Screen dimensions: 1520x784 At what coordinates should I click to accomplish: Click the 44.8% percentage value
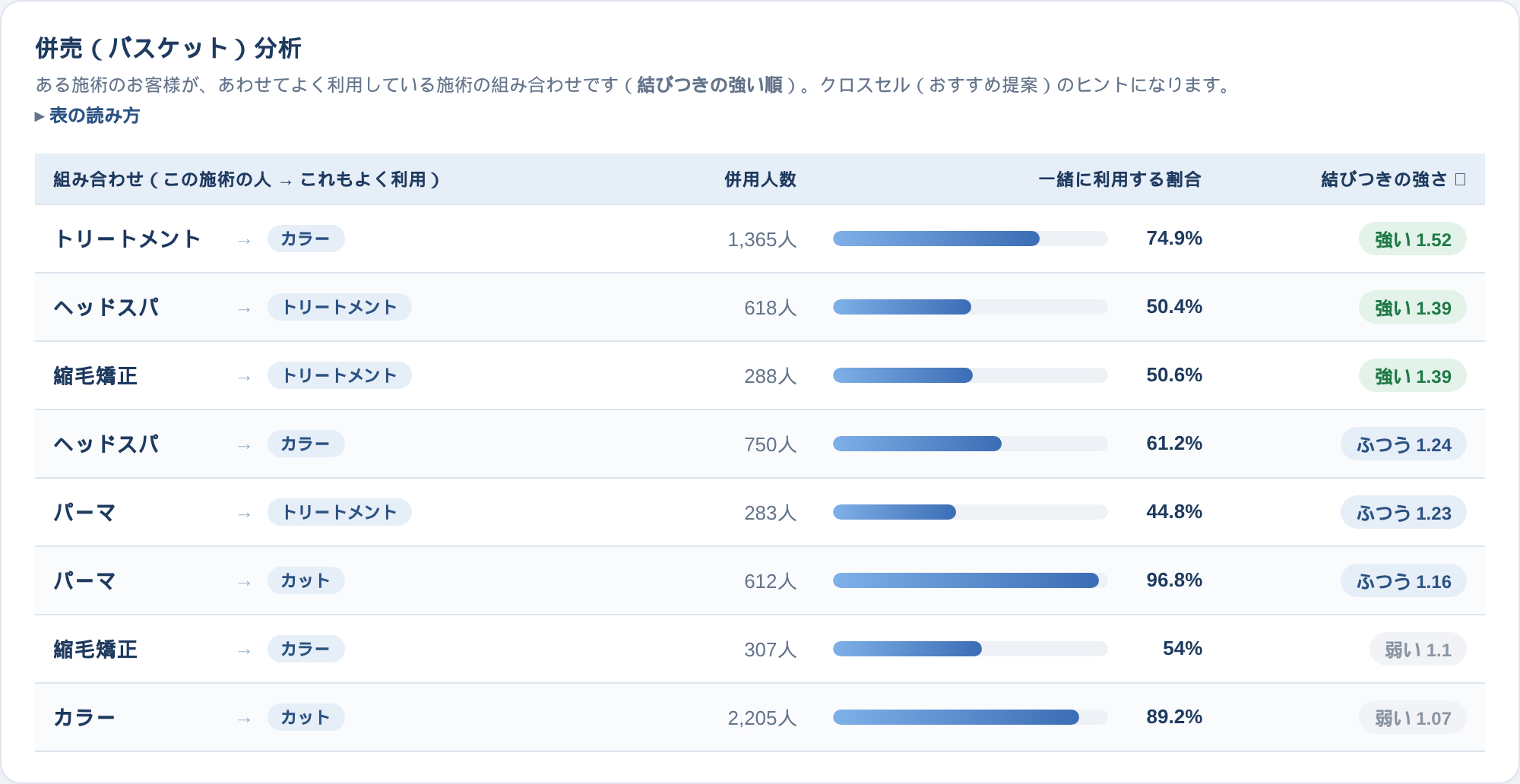pyautogui.click(x=1174, y=511)
